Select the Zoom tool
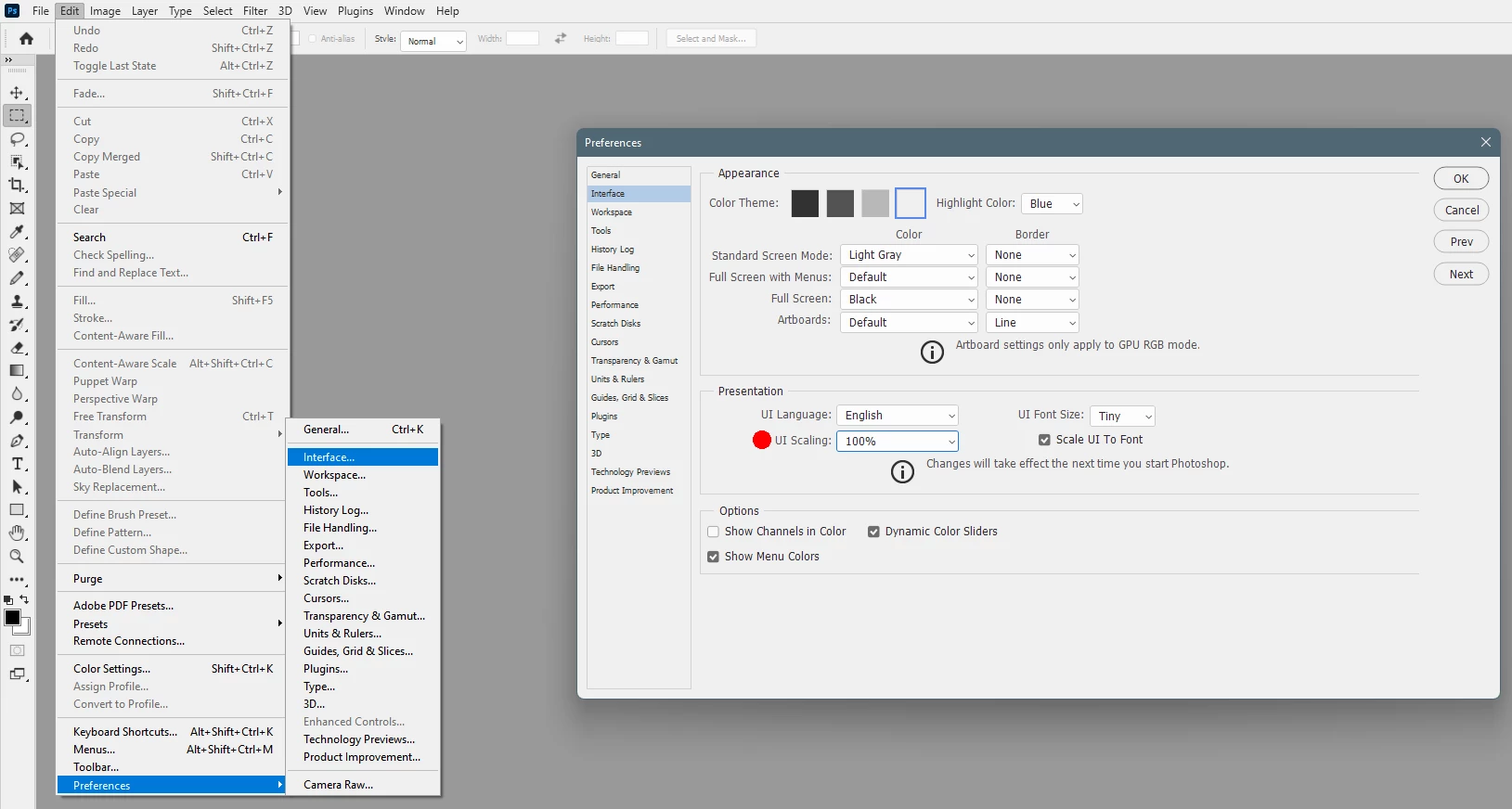Screen dimensions: 1512x809 click(17, 557)
